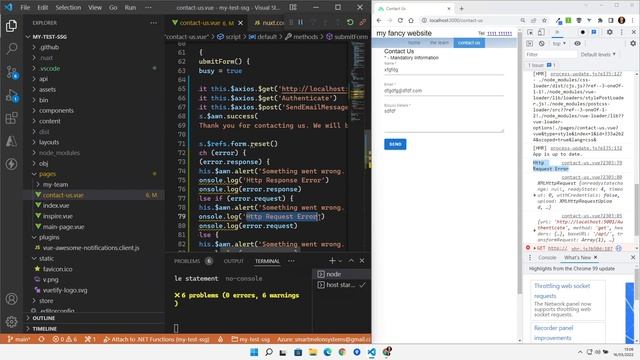This screenshot has width=640, height=360.
Task: Open Default levels dropdown in console
Action: pyautogui.click(x=598, y=54)
